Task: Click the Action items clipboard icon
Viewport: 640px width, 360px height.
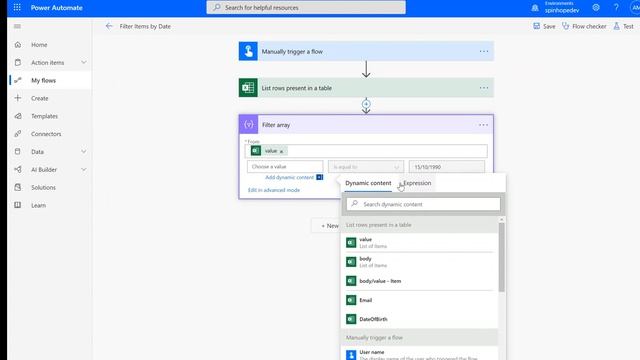Action: [x=18, y=62]
